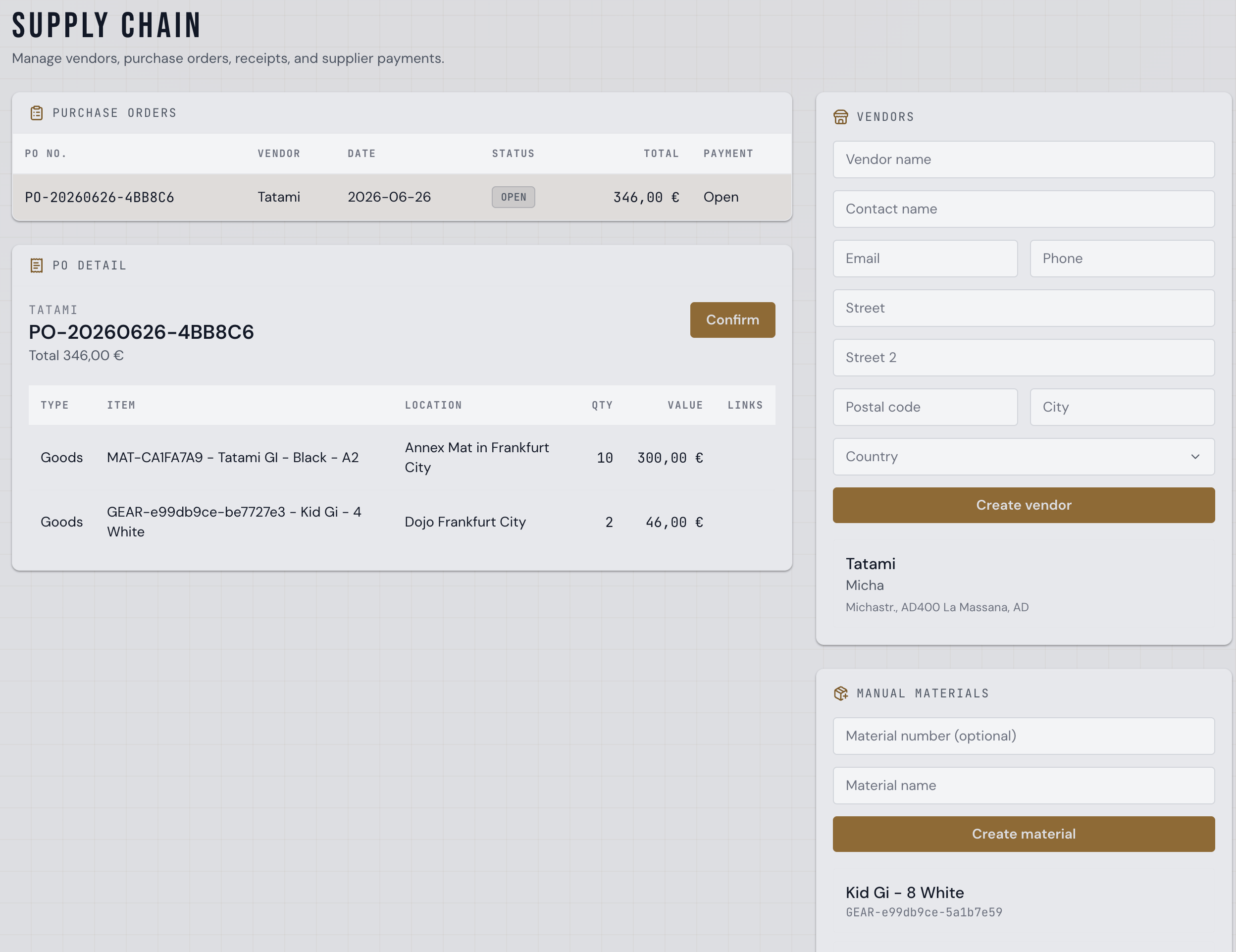Click the PAYMENT column header
This screenshot has height=952, width=1236.
[x=728, y=154]
